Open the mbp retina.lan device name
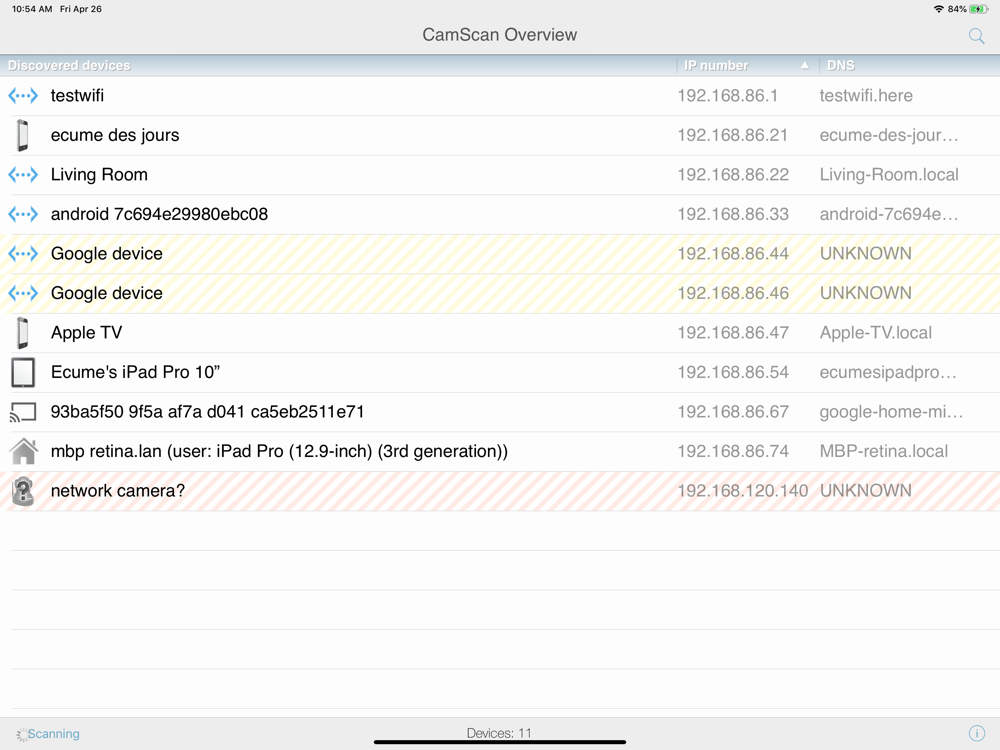 [x=279, y=452]
